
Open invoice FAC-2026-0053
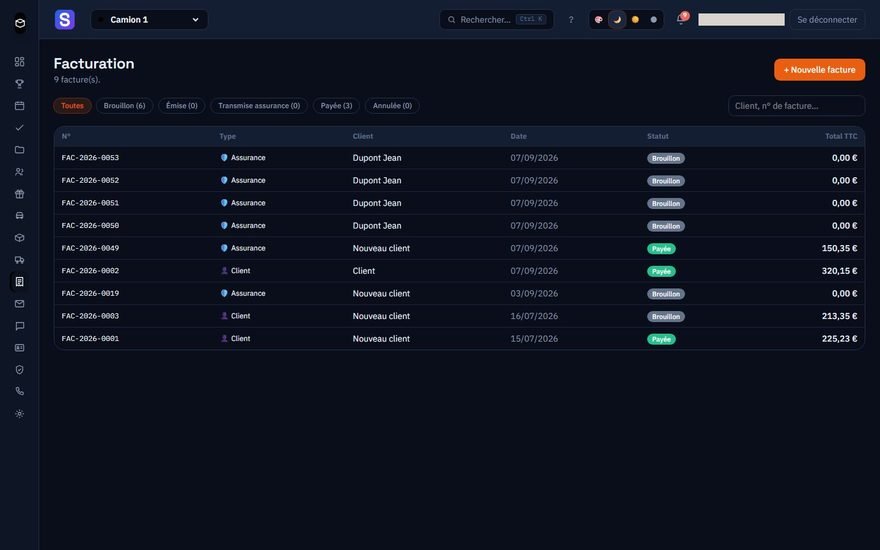pos(459,158)
